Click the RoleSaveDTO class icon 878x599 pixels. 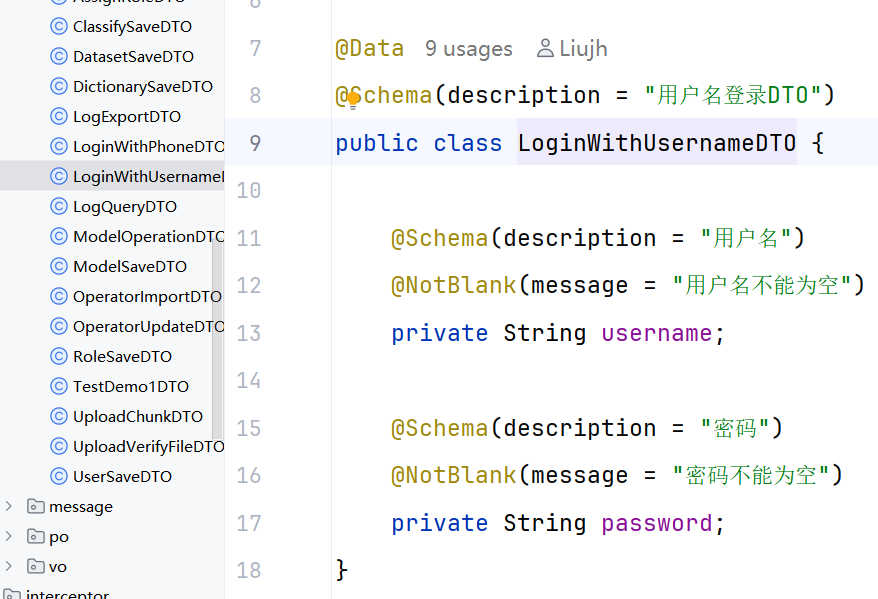pos(58,356)
